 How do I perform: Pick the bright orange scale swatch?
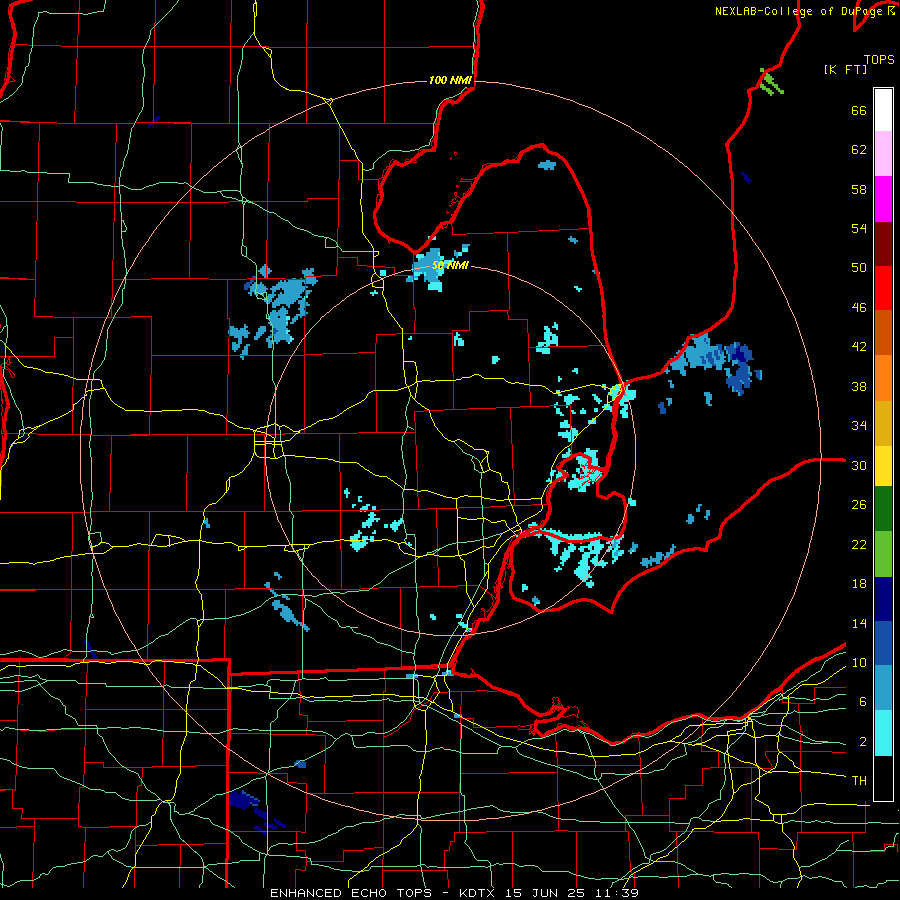(x=883, y=378)
